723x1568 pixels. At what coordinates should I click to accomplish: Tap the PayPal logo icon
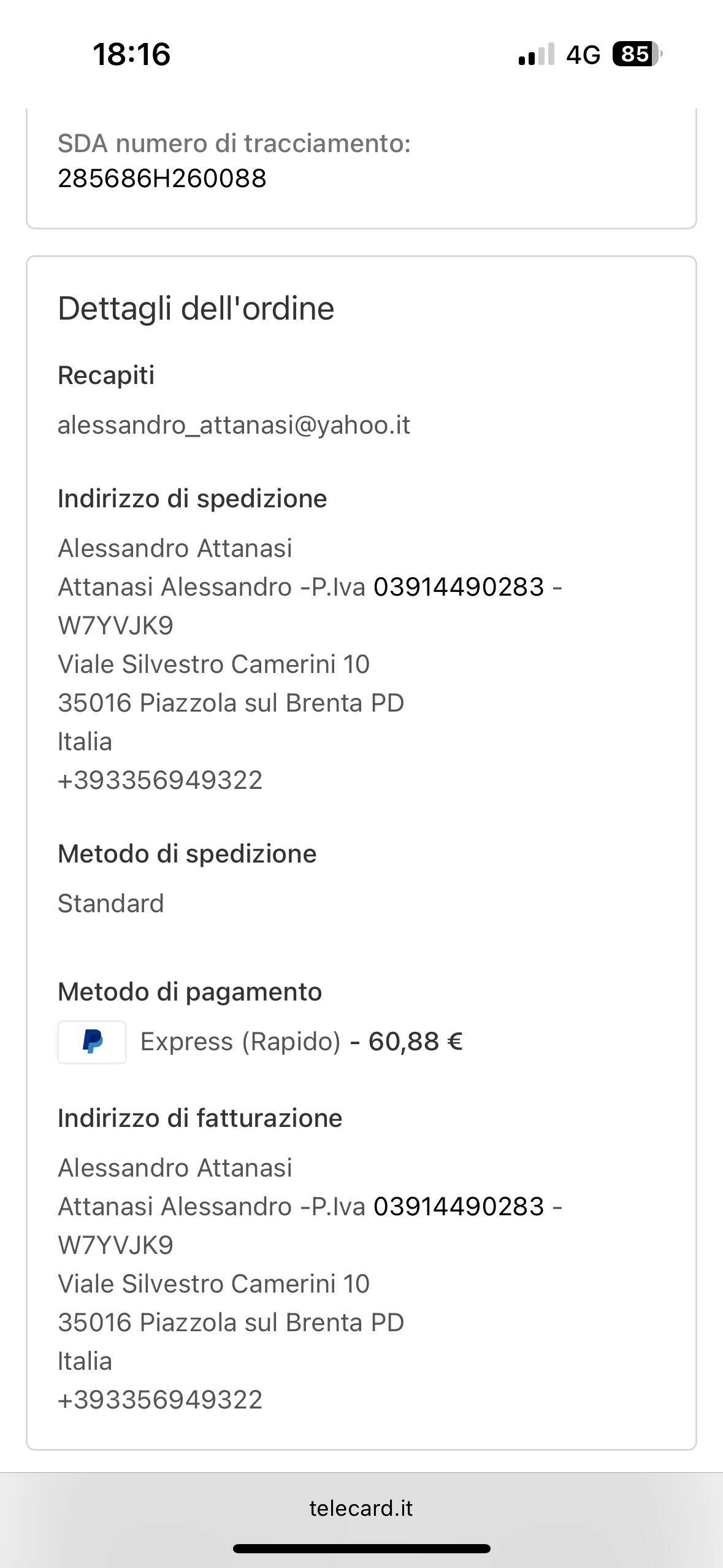92,1042
